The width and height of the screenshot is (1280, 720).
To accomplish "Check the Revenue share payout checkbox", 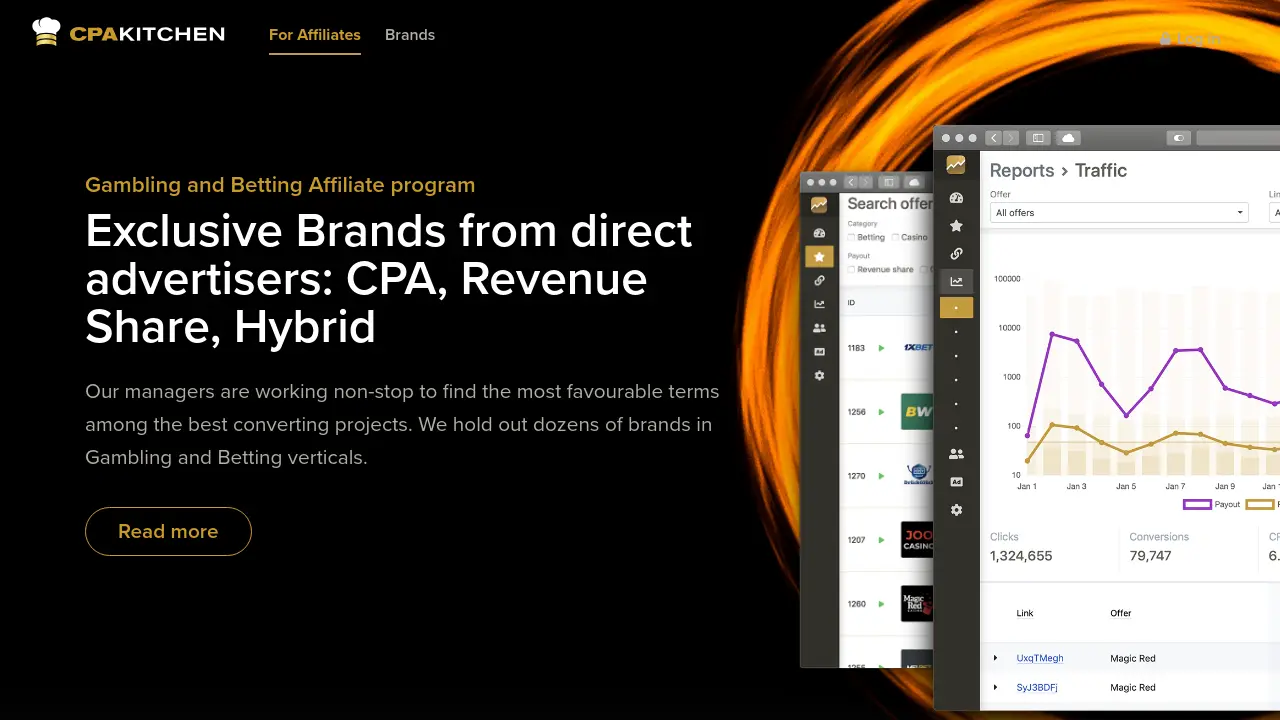I will click(x=851, y=270).
